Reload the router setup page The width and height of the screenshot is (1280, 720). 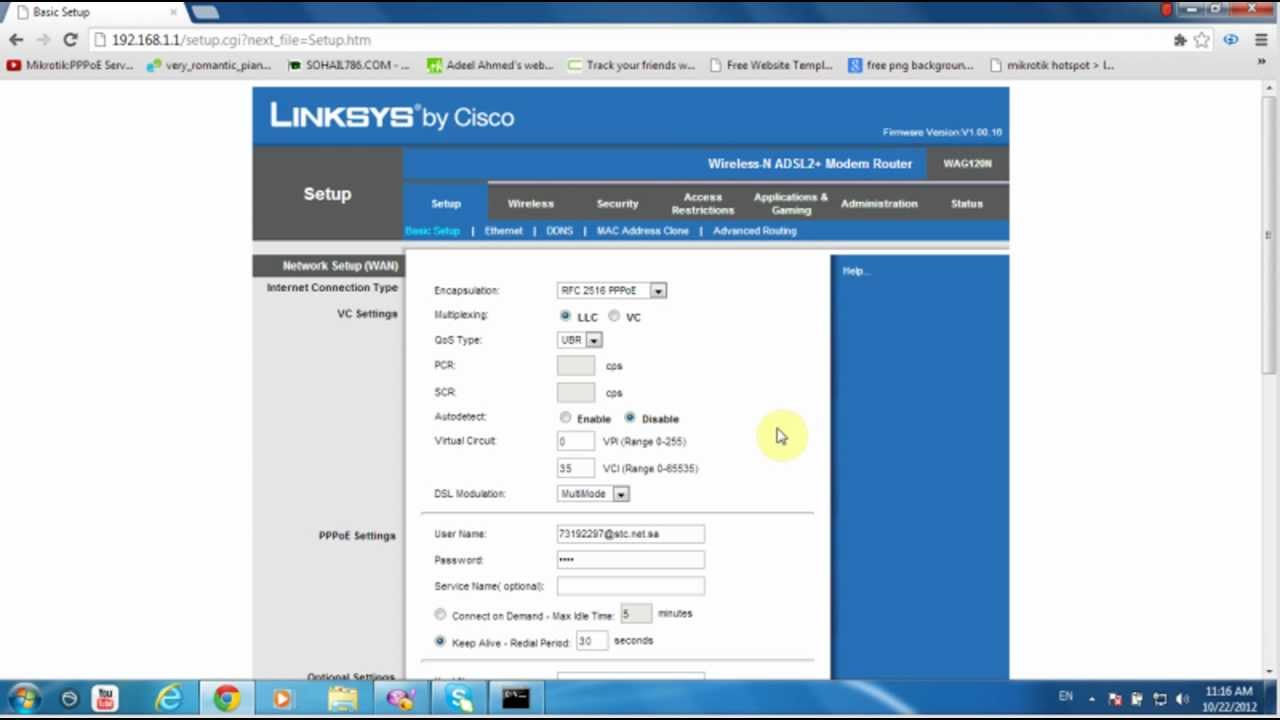click(70, 40)
